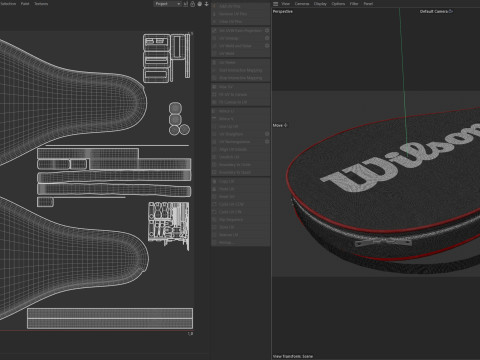Run UV Weld and Relax

coord(237,46)
